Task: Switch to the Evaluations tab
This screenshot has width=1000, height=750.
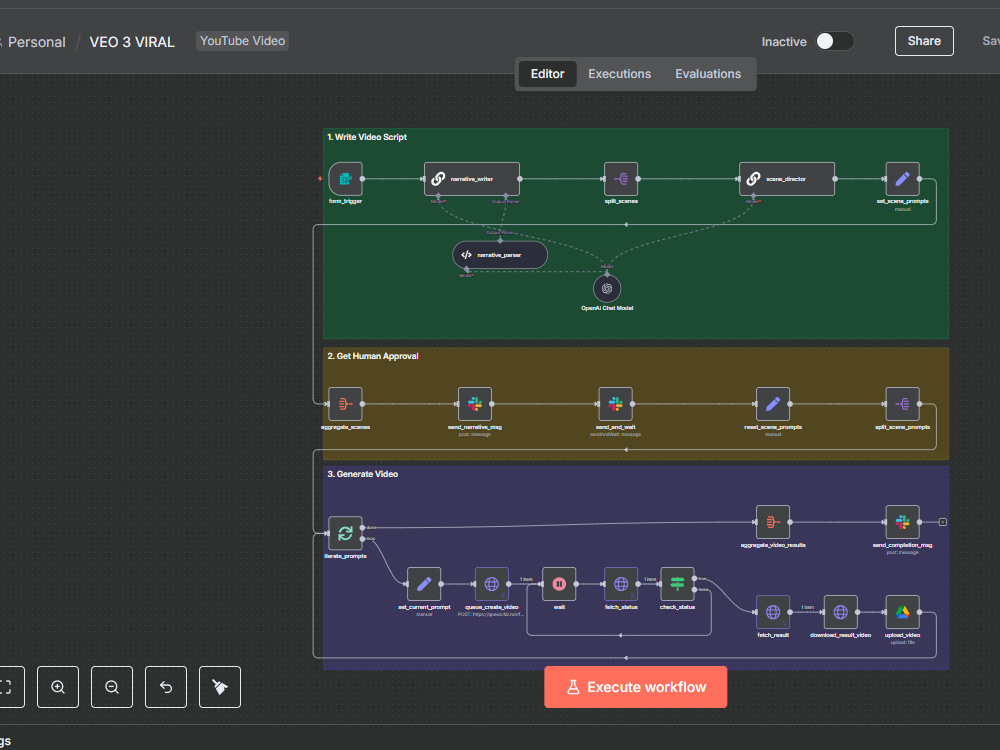Action: 708,74
